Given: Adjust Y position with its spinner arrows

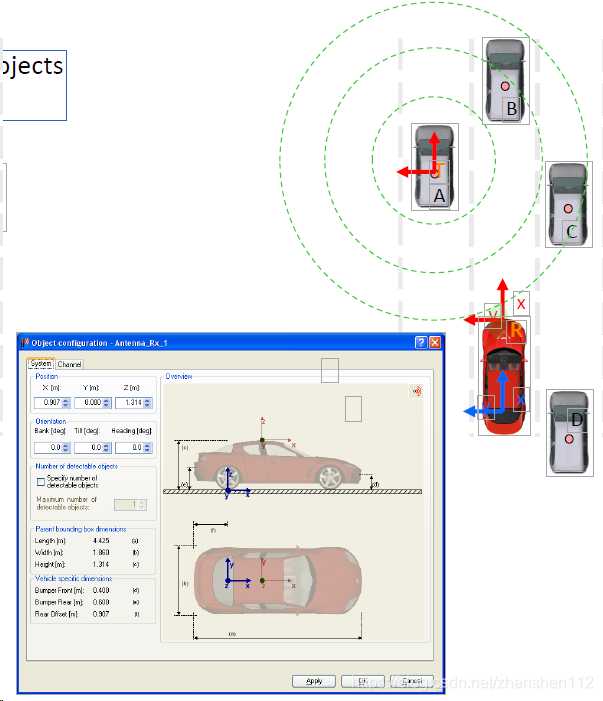Looking at the screenshot, I should 106,403.
